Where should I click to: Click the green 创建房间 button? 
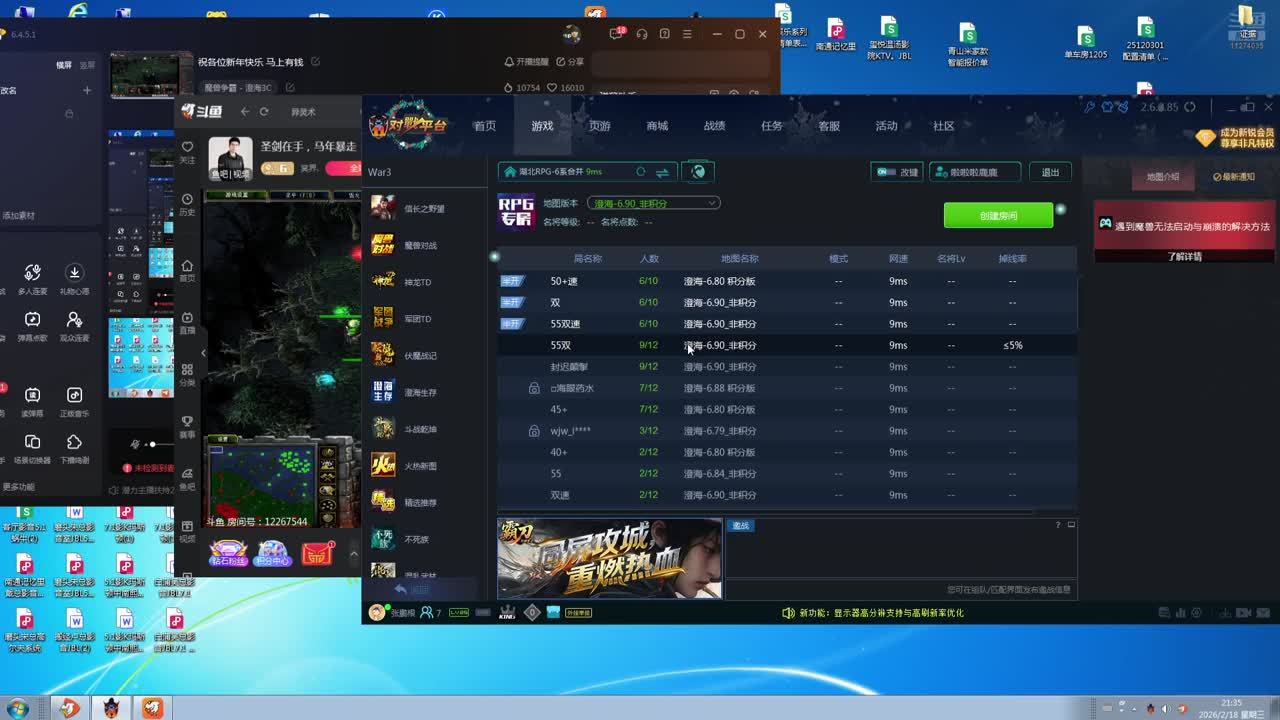point(998,216)
